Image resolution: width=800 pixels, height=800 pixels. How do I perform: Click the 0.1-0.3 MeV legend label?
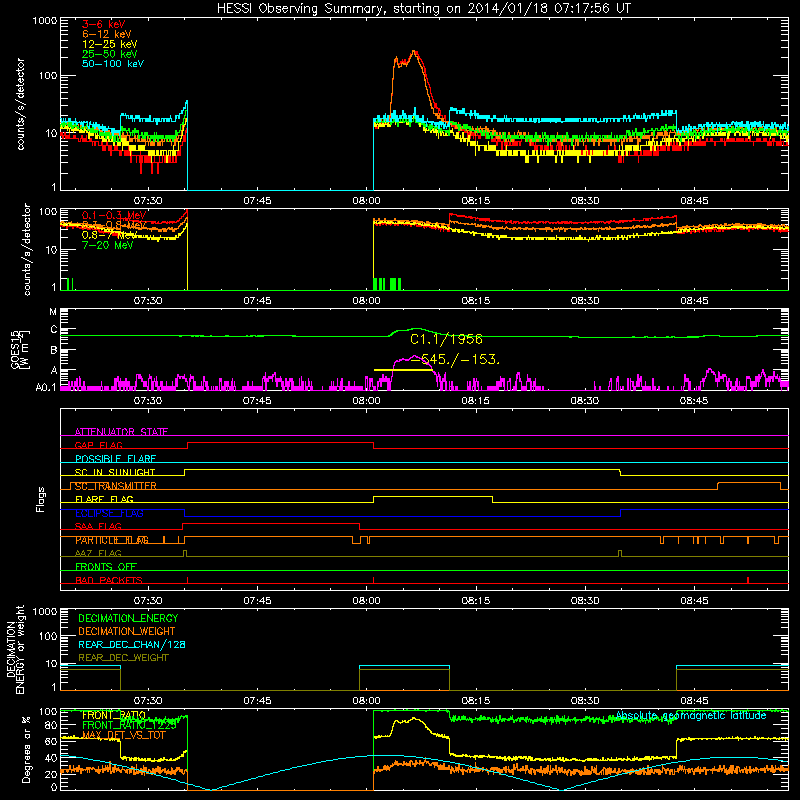114,215
